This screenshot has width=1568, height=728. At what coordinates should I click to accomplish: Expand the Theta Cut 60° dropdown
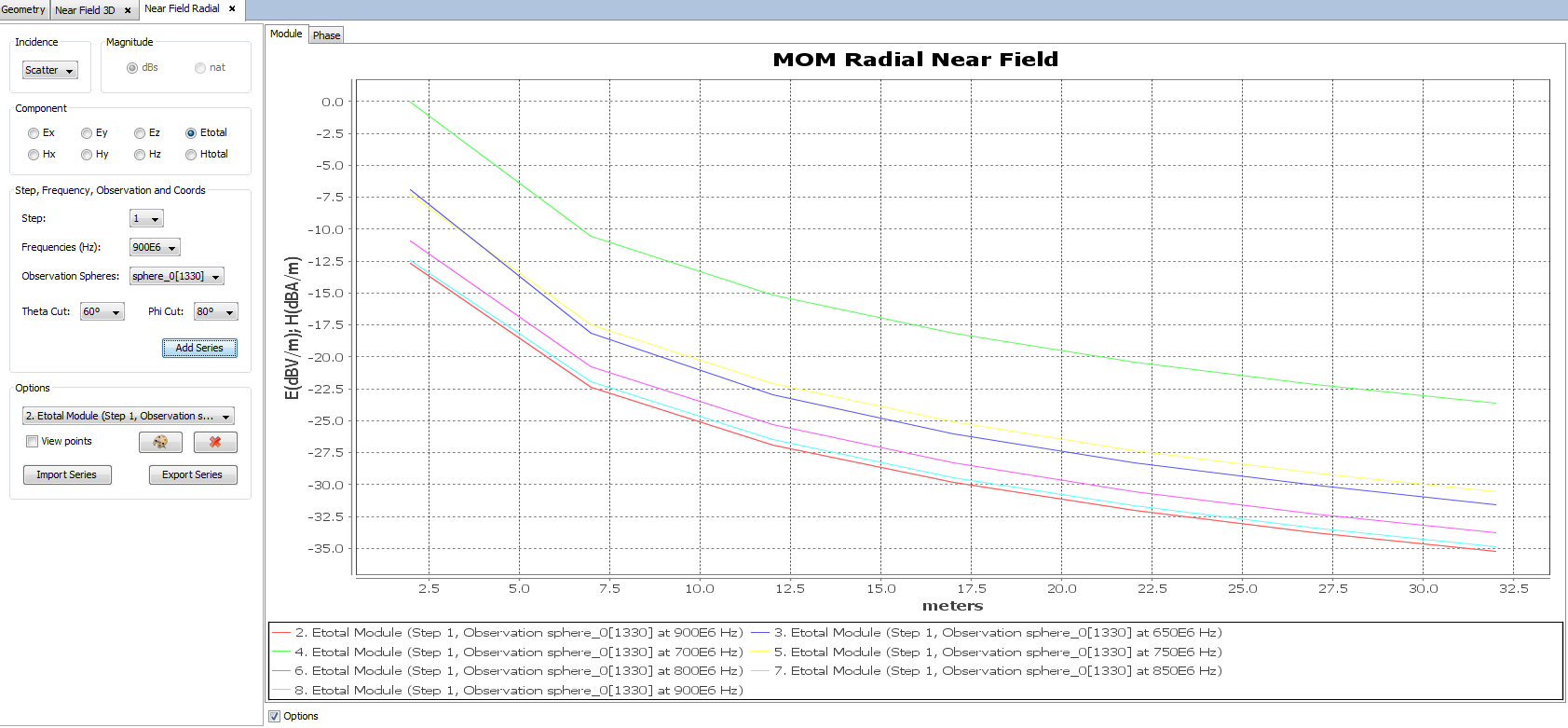pyautogui.click(x=102, y=312)
